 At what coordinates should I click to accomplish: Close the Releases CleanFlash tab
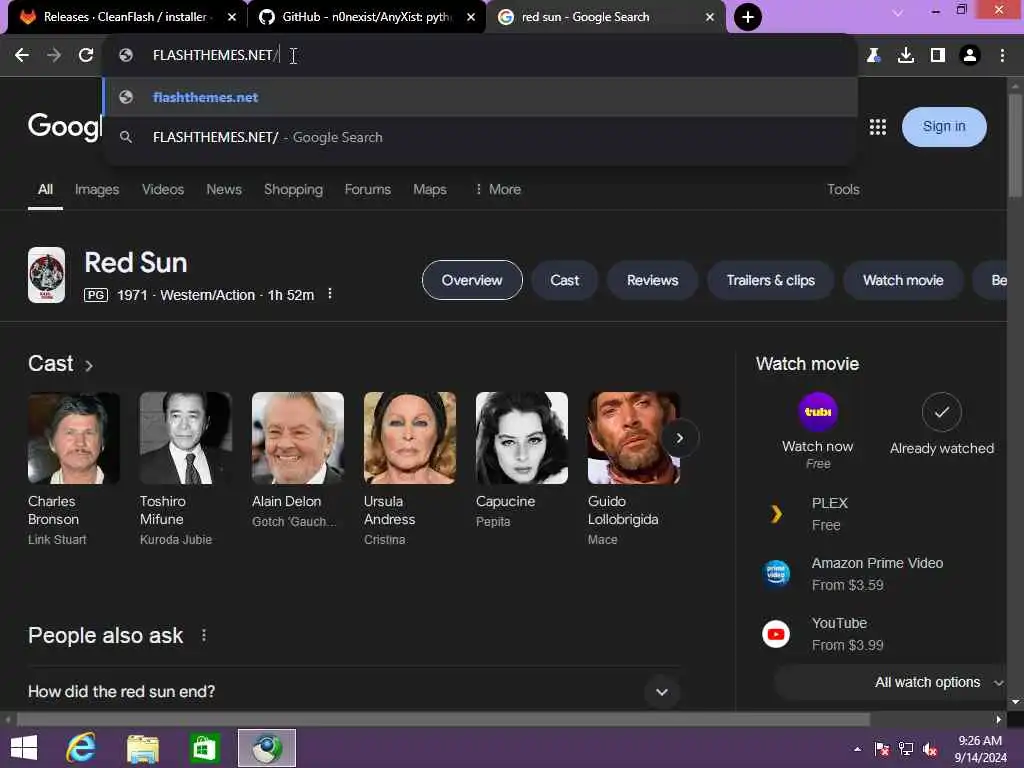coord(232,17)
